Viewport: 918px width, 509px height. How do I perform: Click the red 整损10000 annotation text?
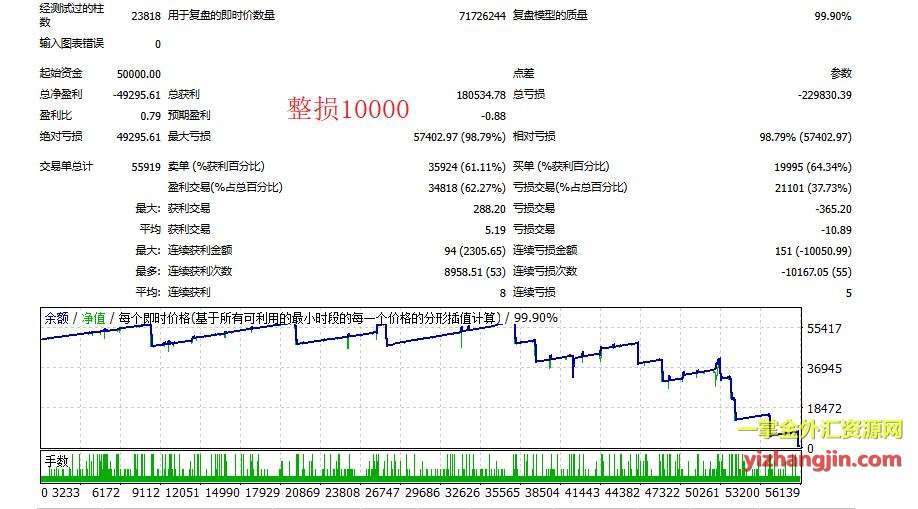click(x=347, y=109)
